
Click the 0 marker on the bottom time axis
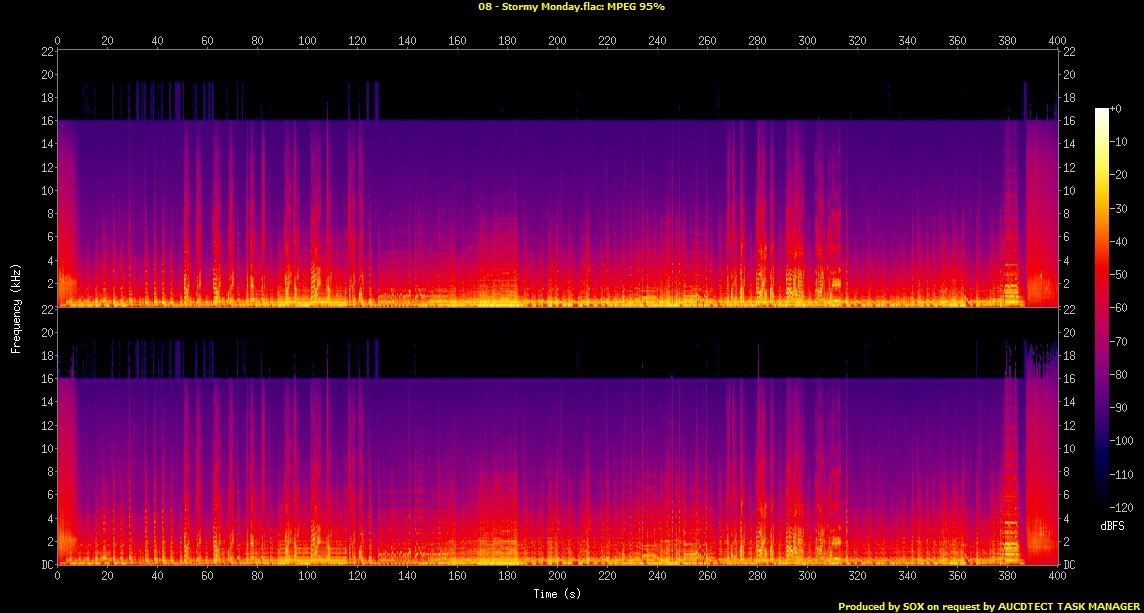coord(58,577)
